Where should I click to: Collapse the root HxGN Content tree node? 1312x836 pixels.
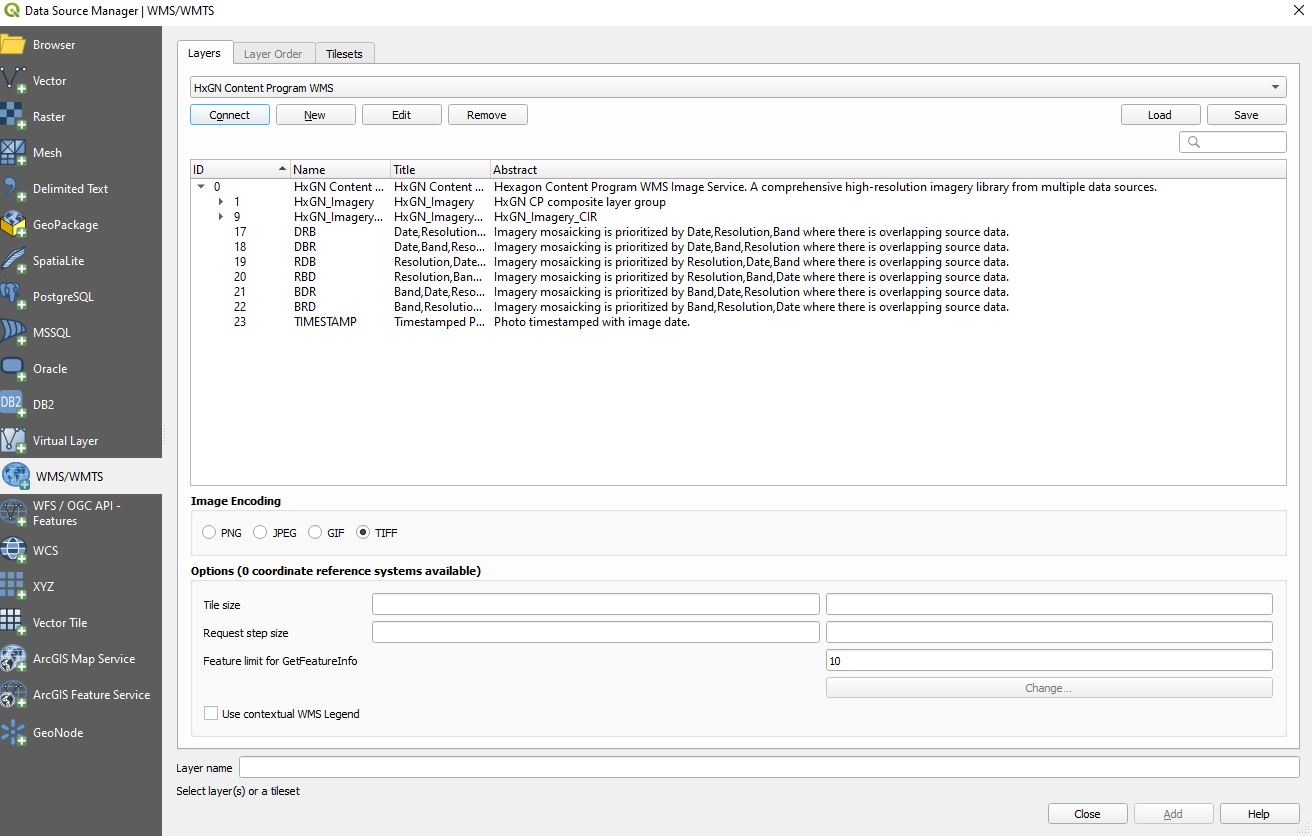click(201, 187)
